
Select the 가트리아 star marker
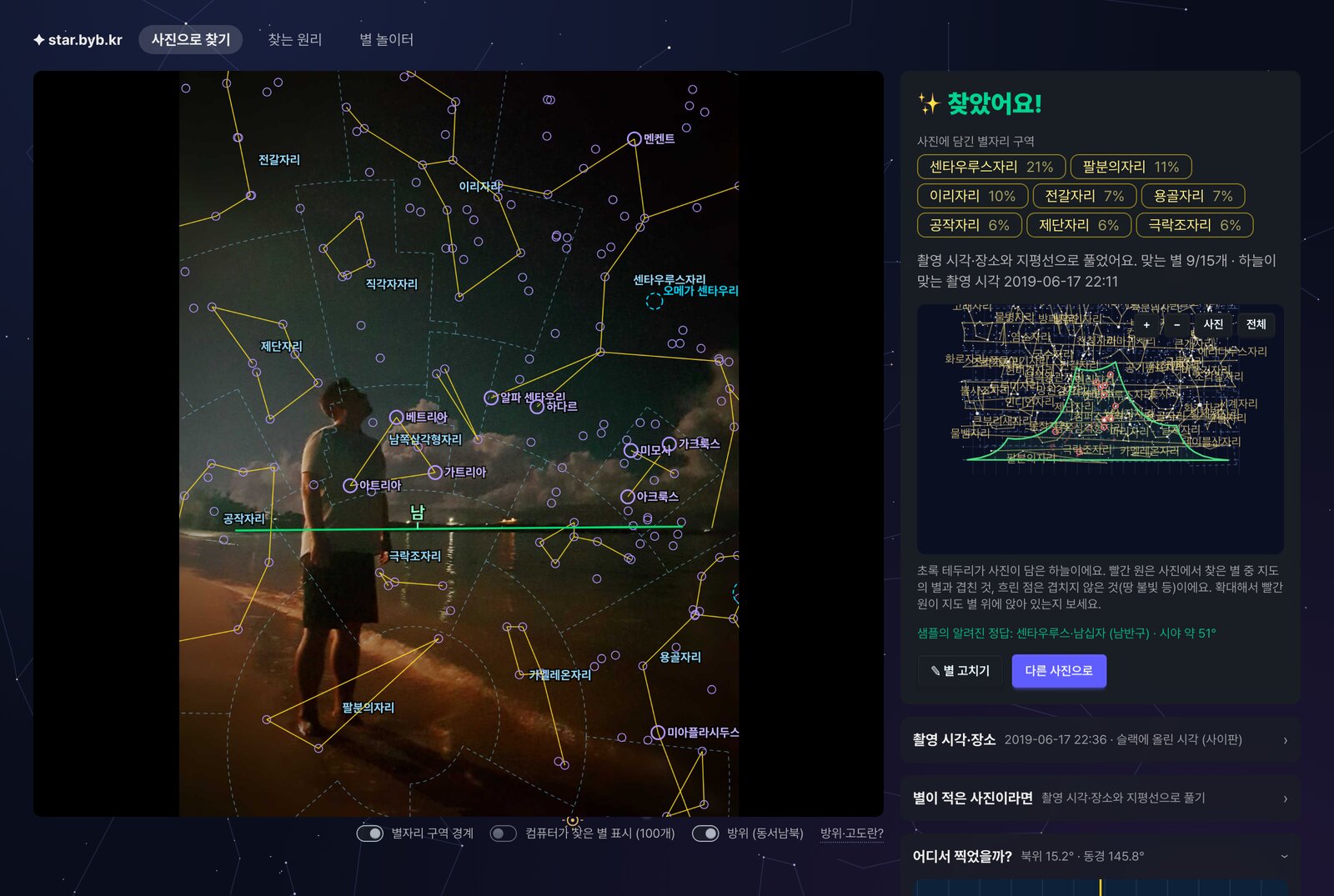point(434,473)
